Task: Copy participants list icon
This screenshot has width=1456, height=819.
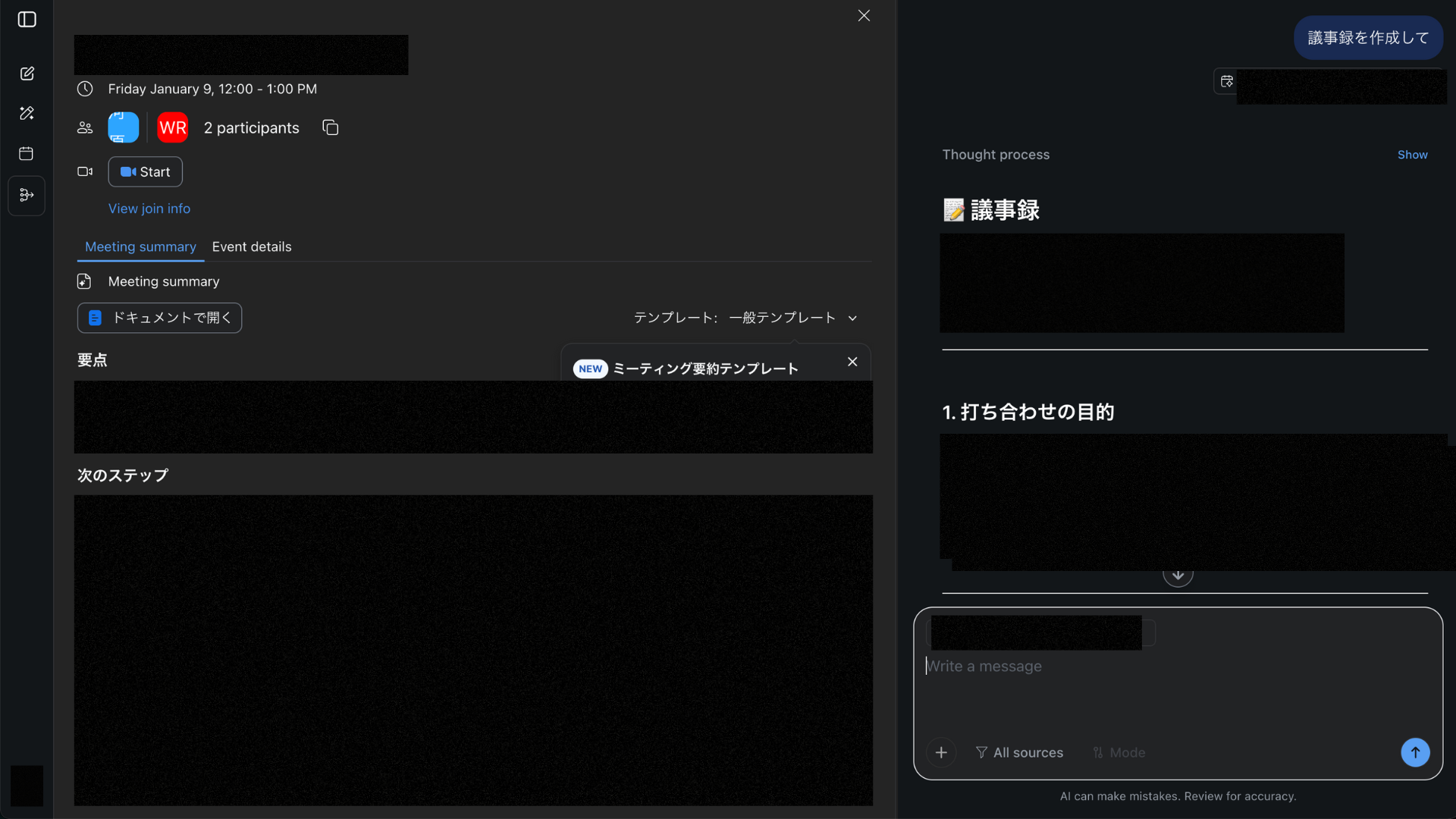Action: coord(330,127)
